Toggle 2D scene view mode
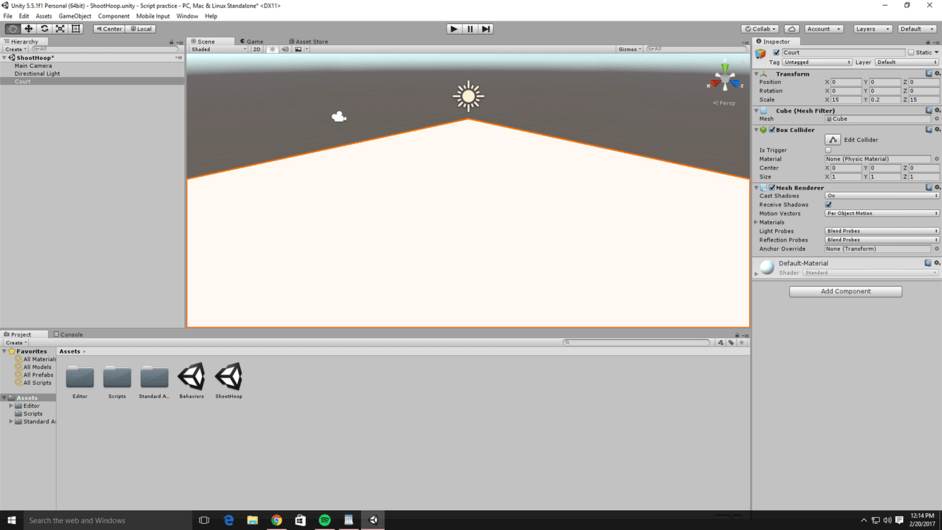 (257, 49)
